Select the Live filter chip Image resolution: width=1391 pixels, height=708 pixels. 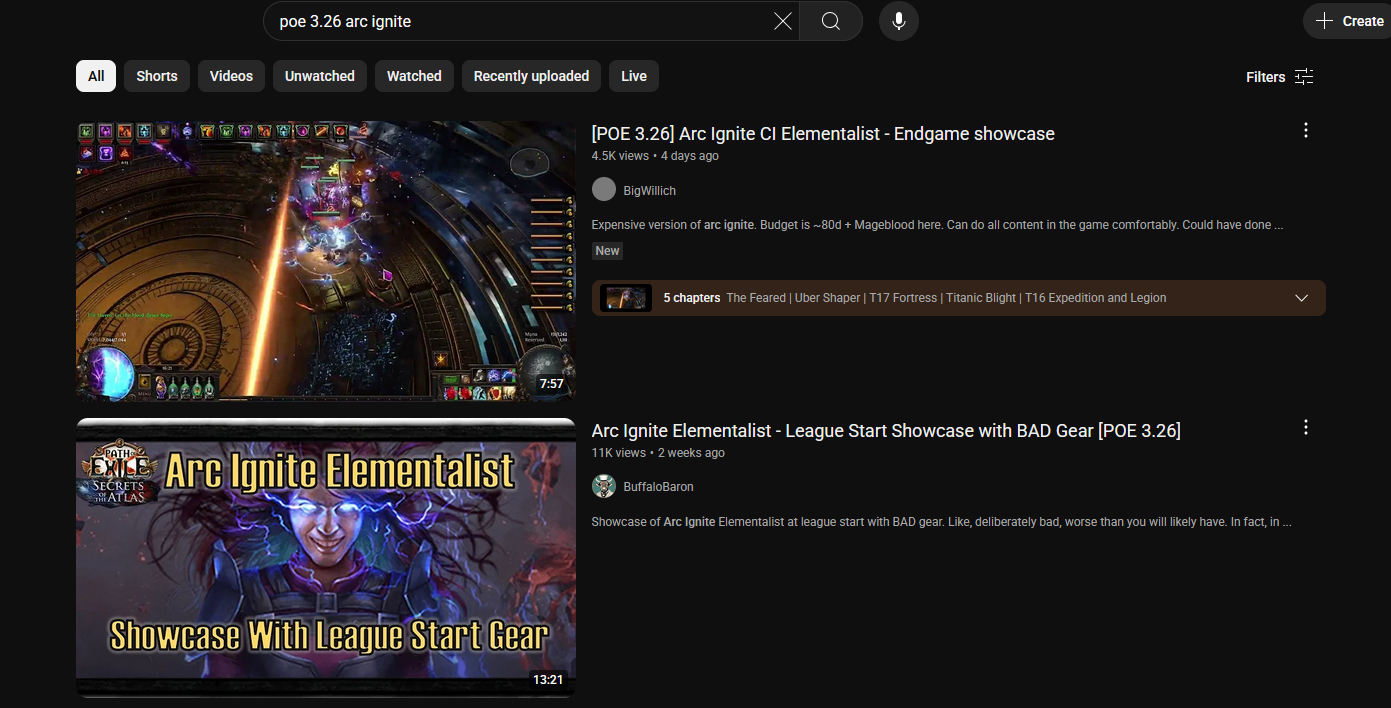pyautogui.click(x=634, y=76)
